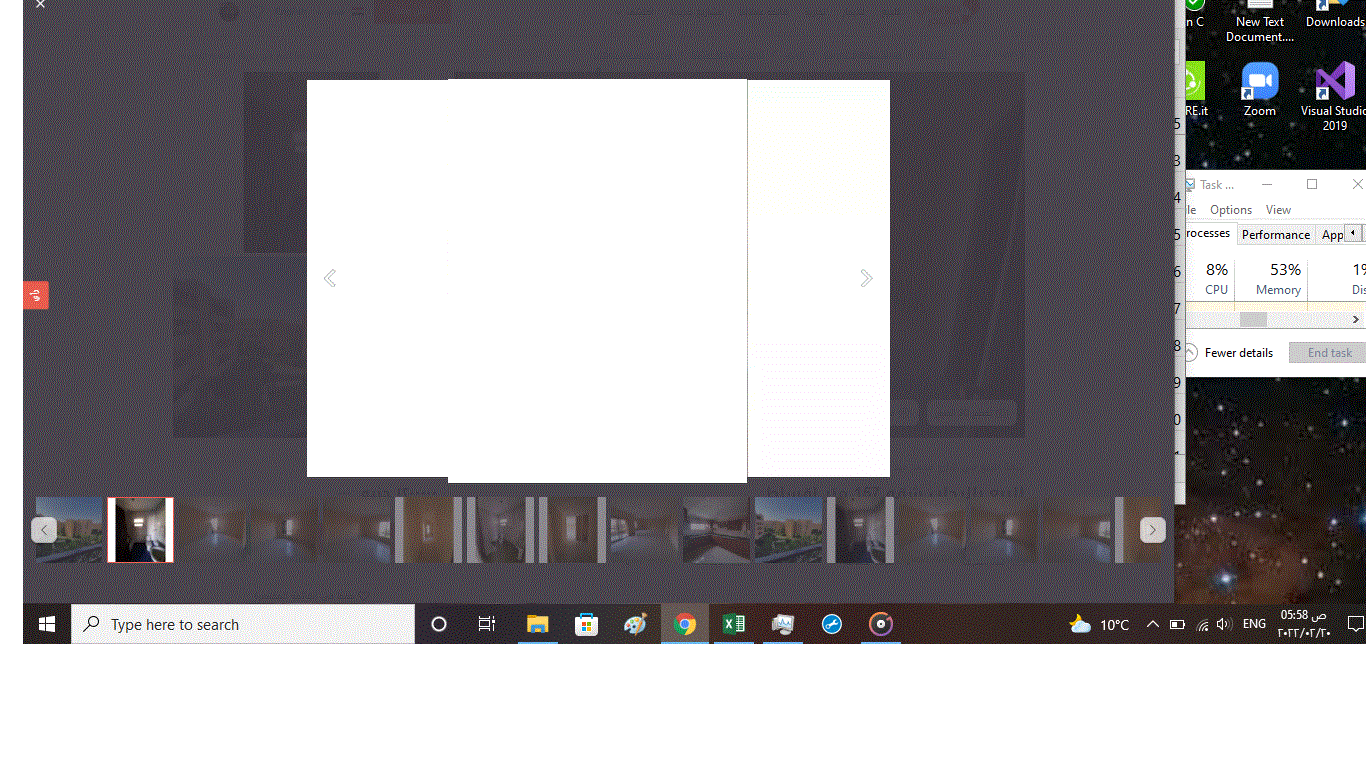Show hidden icons in the system tray
1366x768 pixels.
[1152, 624]
